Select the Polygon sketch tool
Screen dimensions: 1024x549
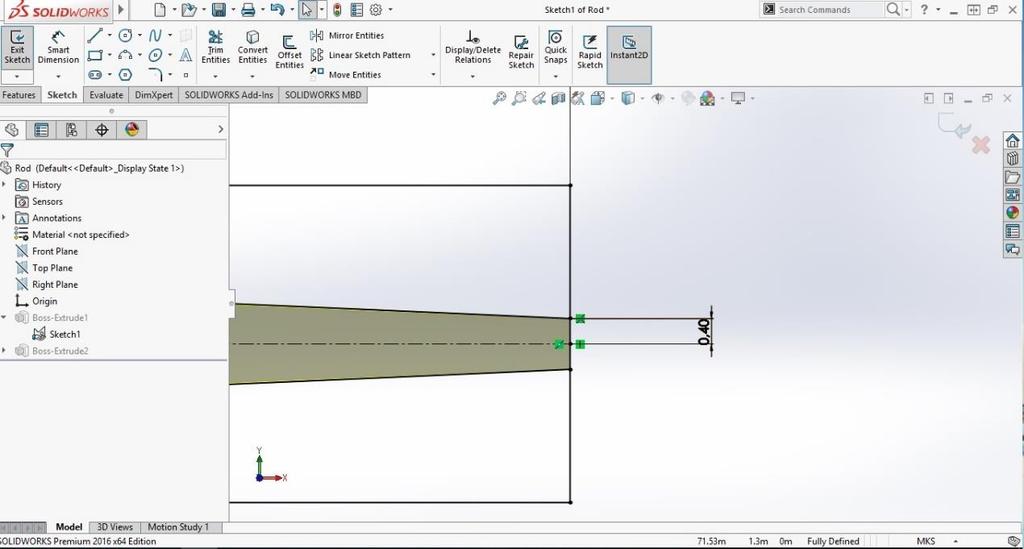(x=125, y=74)
